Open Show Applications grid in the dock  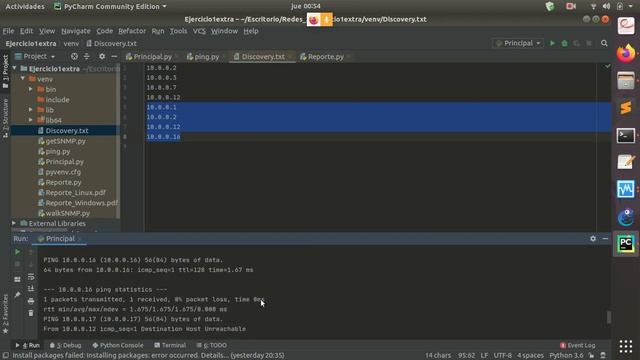point(626,346)
